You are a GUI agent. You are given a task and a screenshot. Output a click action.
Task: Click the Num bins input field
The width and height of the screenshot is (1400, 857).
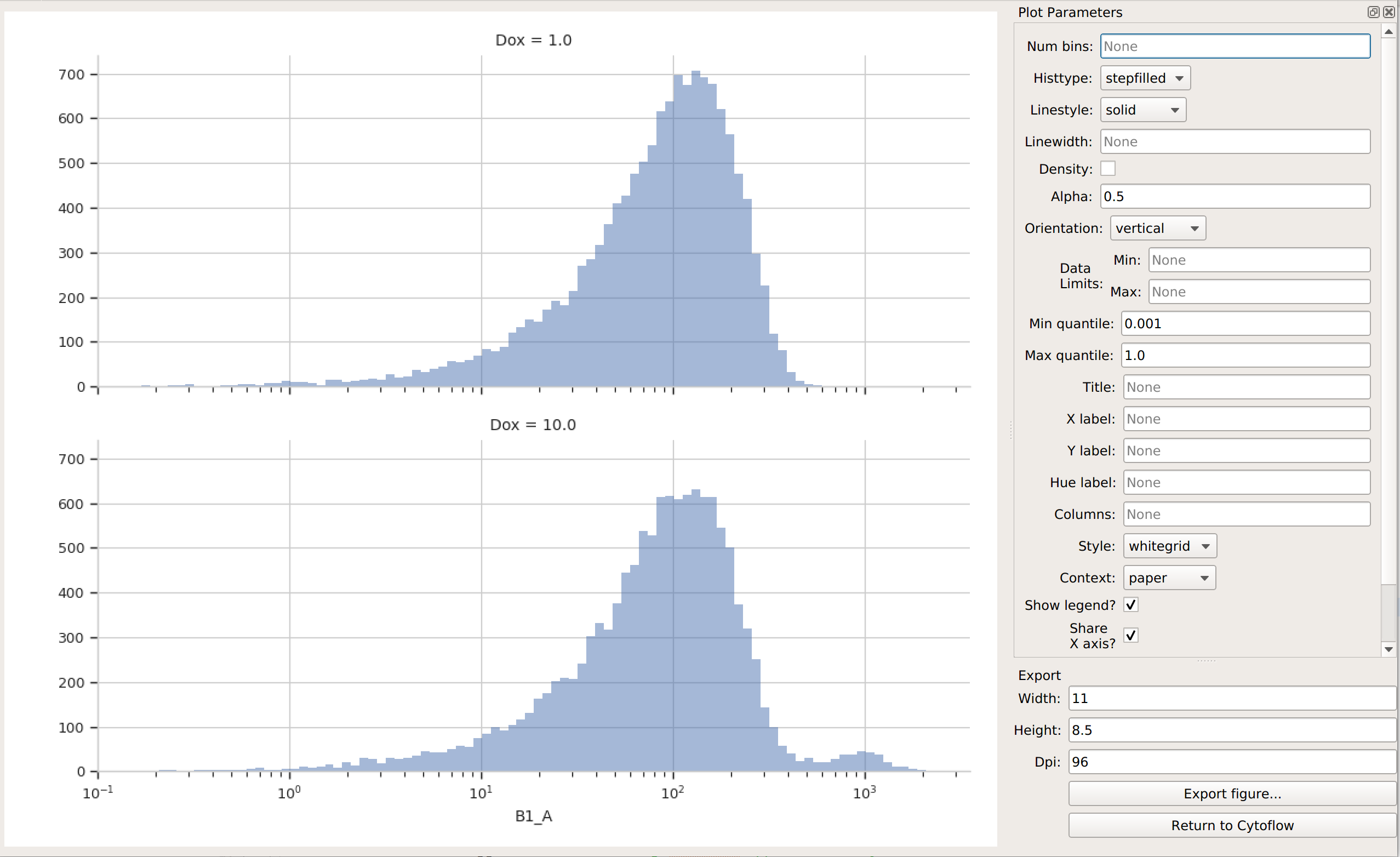click(x=1235, y=46)
